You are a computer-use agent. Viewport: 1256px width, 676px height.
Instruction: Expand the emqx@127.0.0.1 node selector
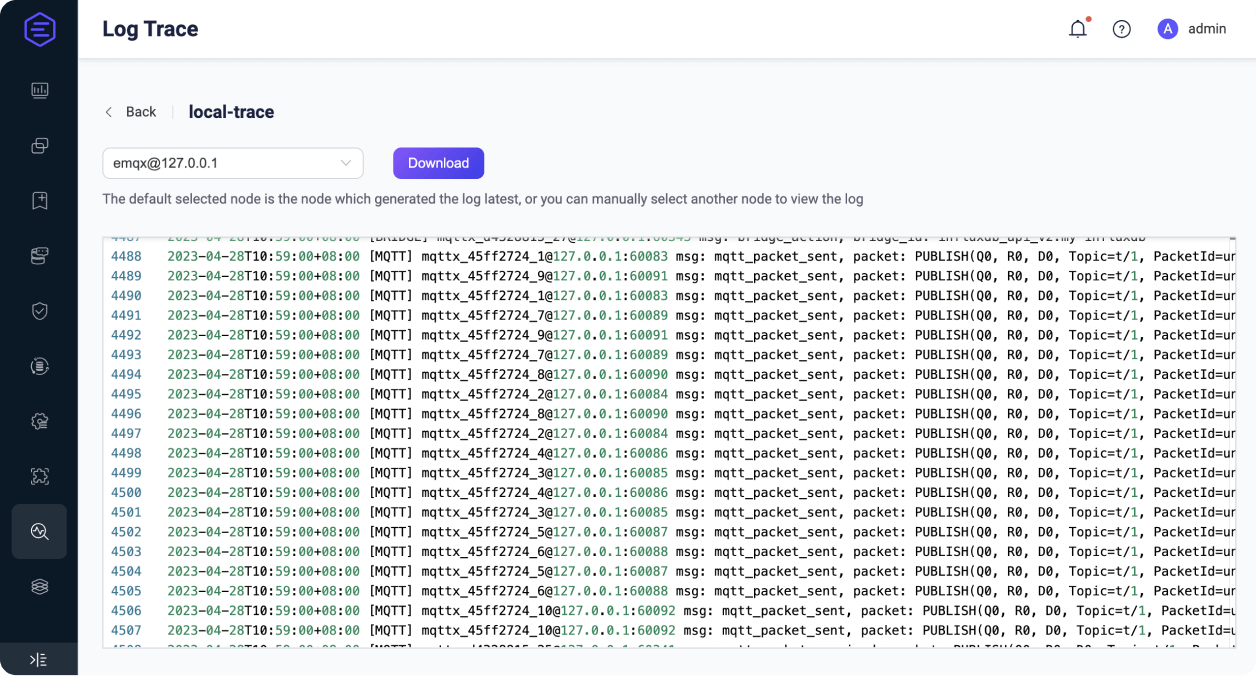[232, 163]
